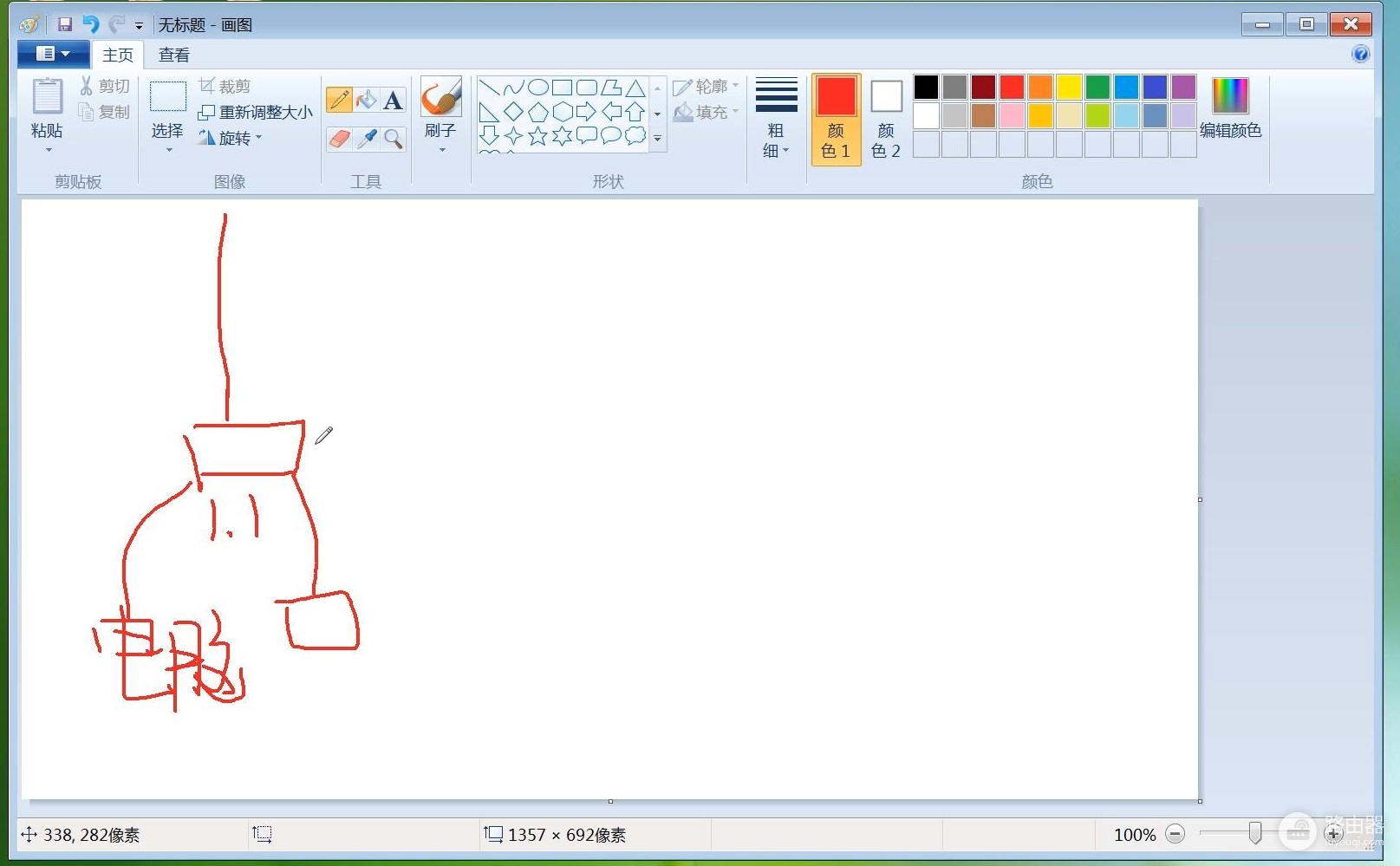Open the blue Paint application menu button
This screenshot has height=866, width=1400.
pyautogui.click(x=53, y=54)
